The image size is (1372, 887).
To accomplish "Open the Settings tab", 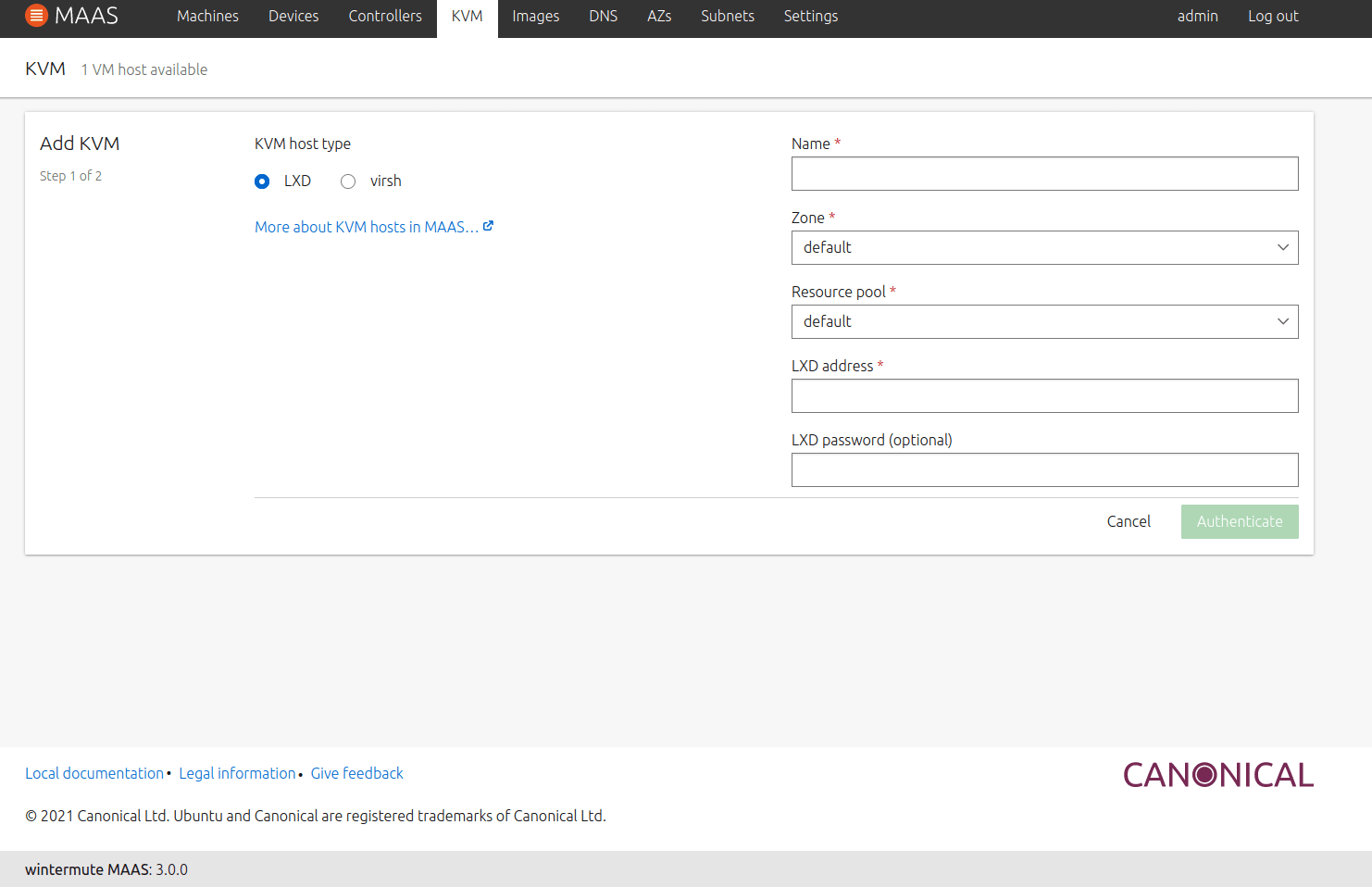I will 811,17.
